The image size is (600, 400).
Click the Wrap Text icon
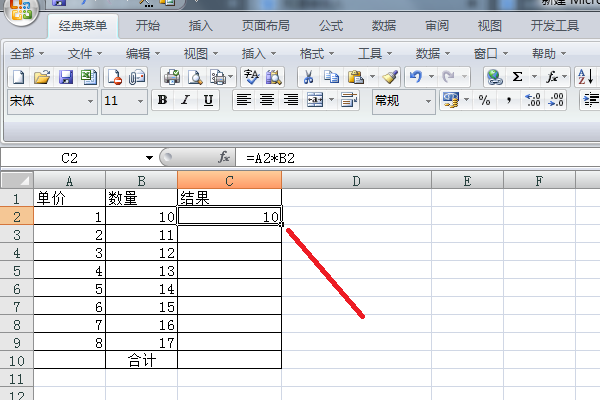[x=349, y=101]
